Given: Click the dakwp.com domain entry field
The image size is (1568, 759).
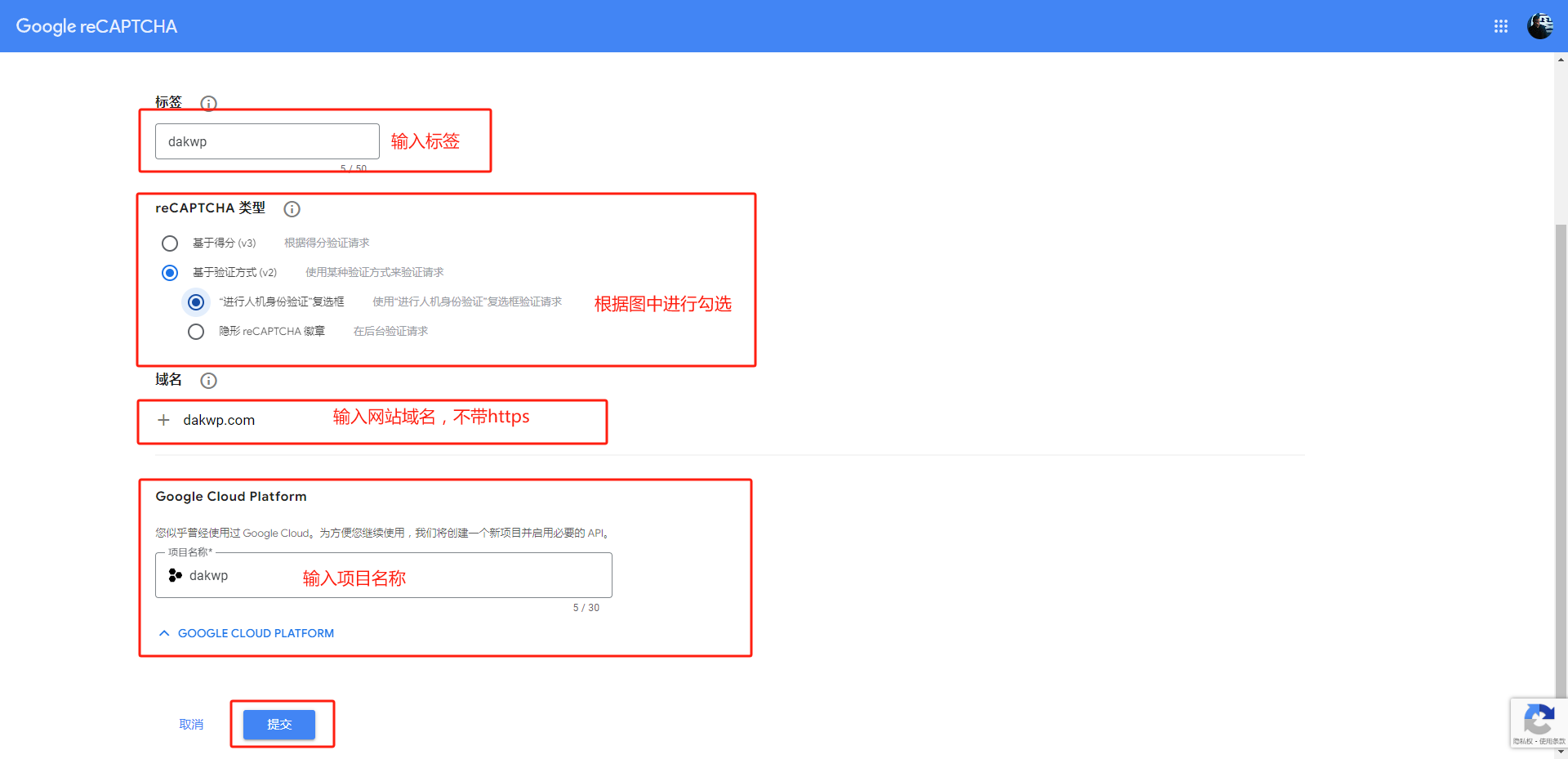Looking at the screenshot, I should pos(219,420).
